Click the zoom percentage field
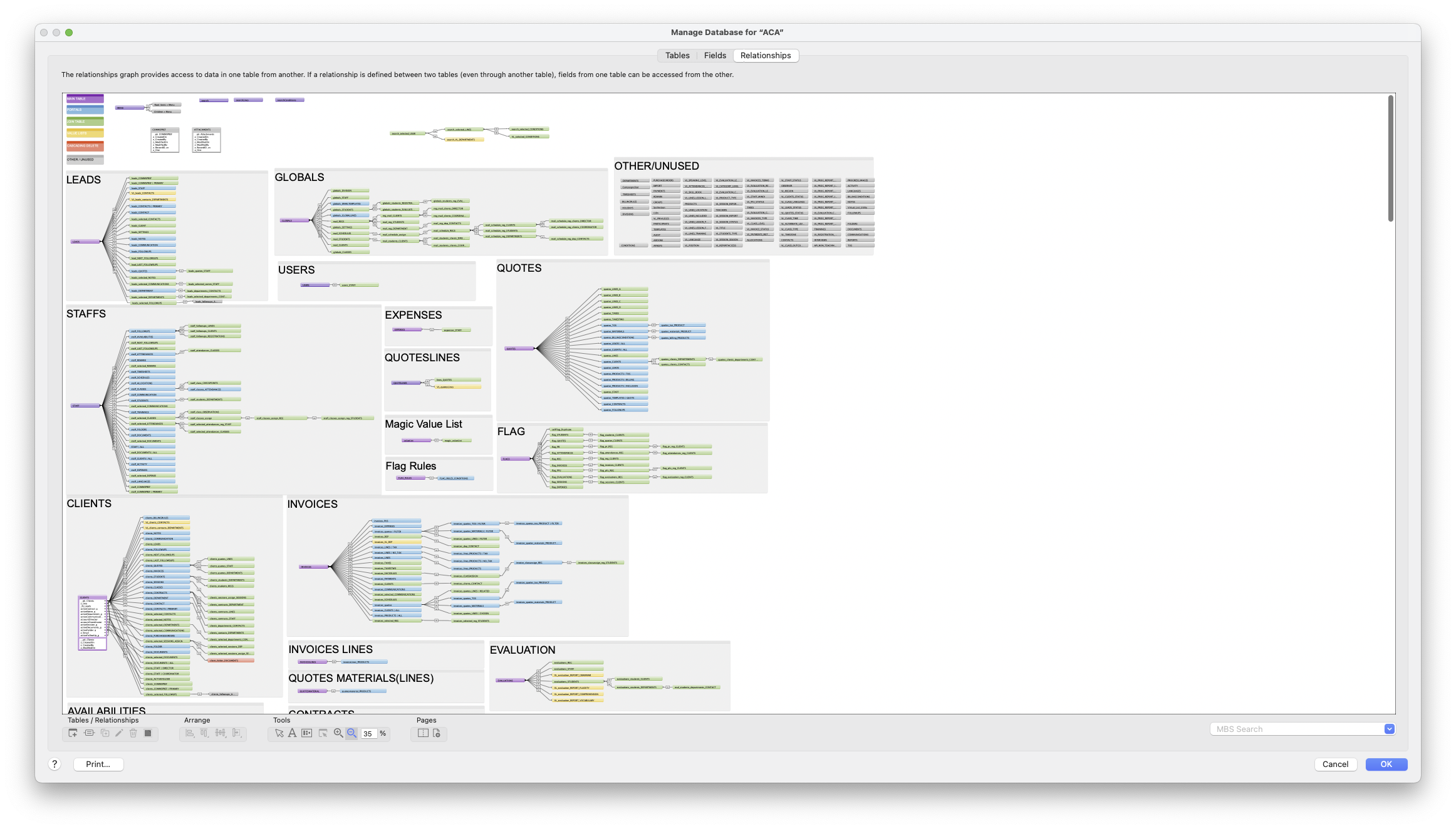Viewport: 1456px width, 829px height. point(368,734)
